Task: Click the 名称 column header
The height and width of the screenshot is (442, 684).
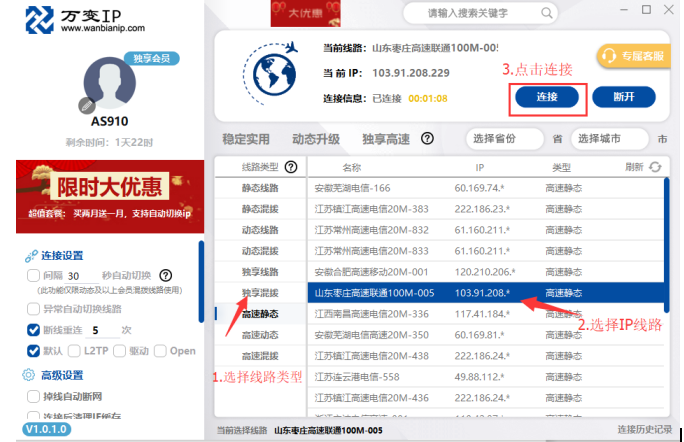Action: pyautogui.click(x=352, y=168)
